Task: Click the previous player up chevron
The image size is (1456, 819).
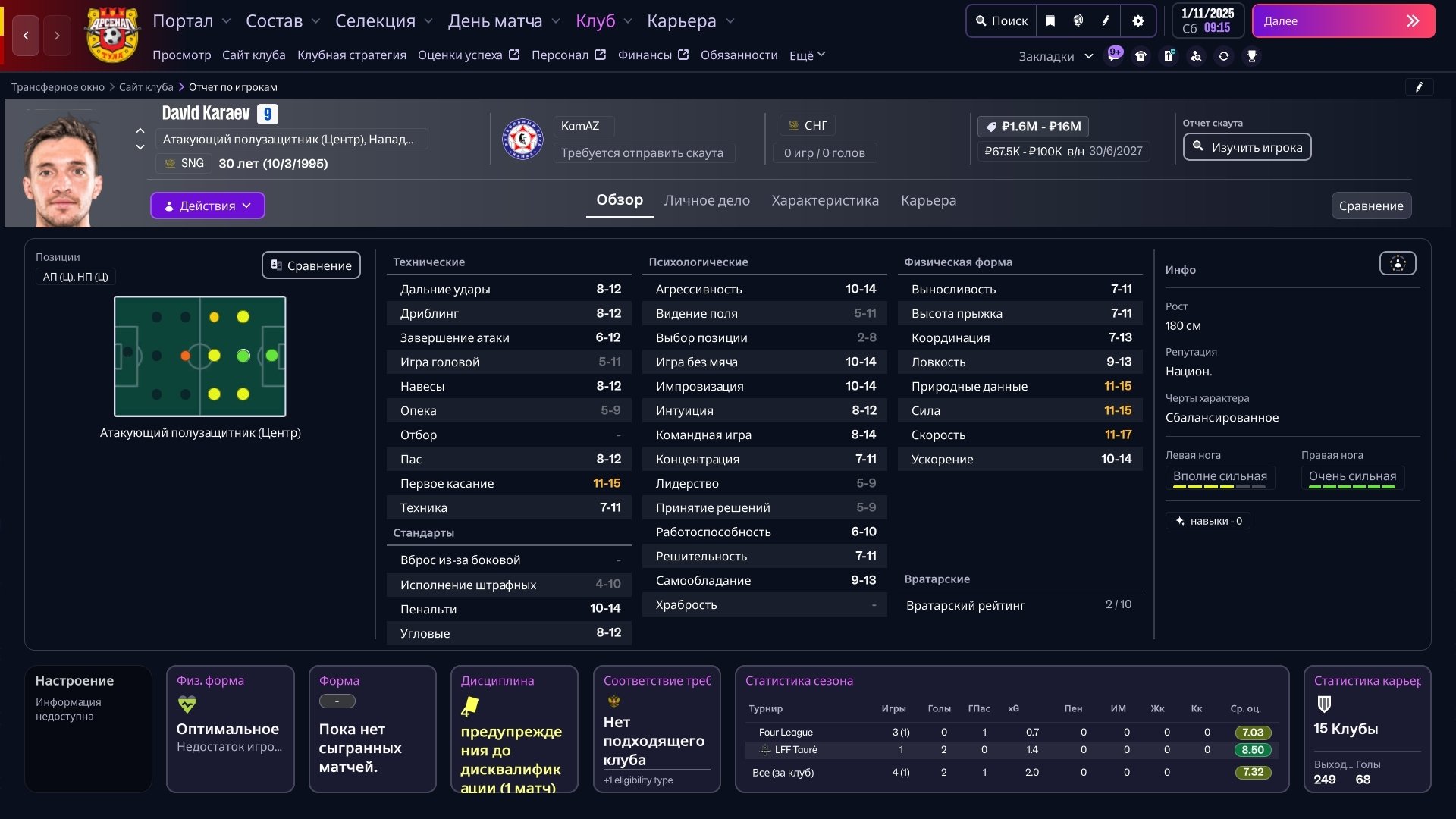Action: [140, 130]
